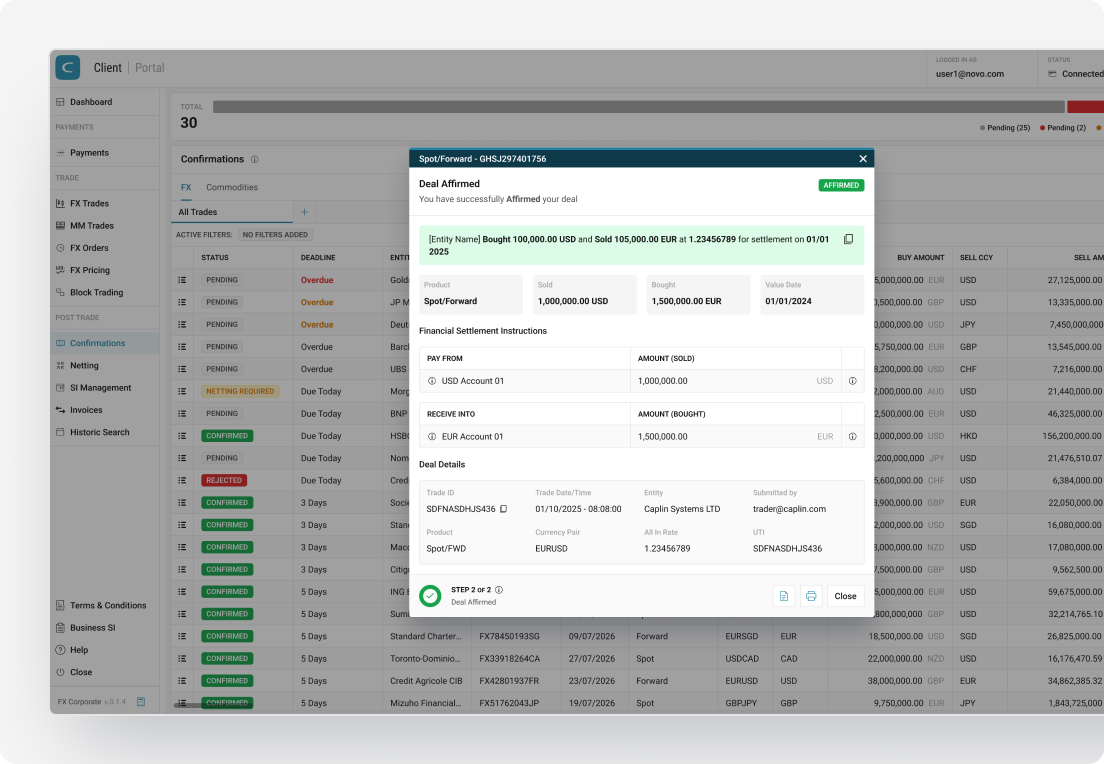
Task: Click FX78450193SG trade reference
Action: tap(510, 637)
